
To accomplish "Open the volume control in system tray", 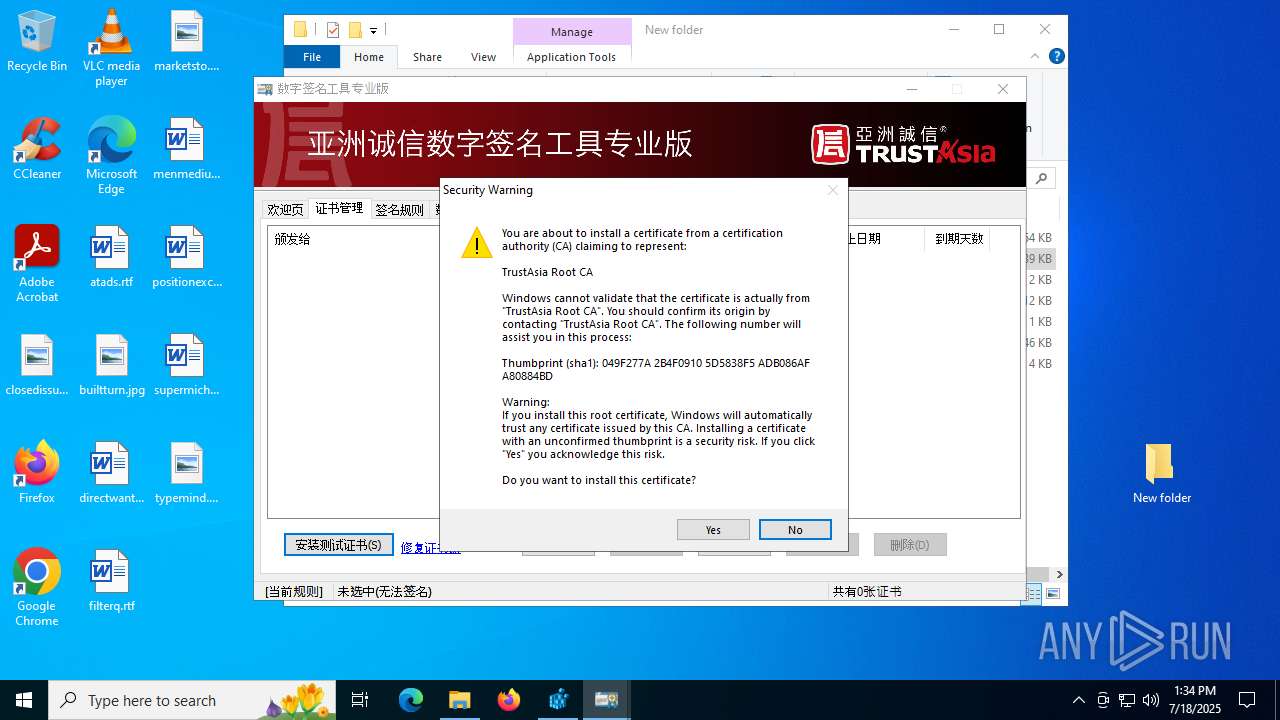I will 1151,700.
